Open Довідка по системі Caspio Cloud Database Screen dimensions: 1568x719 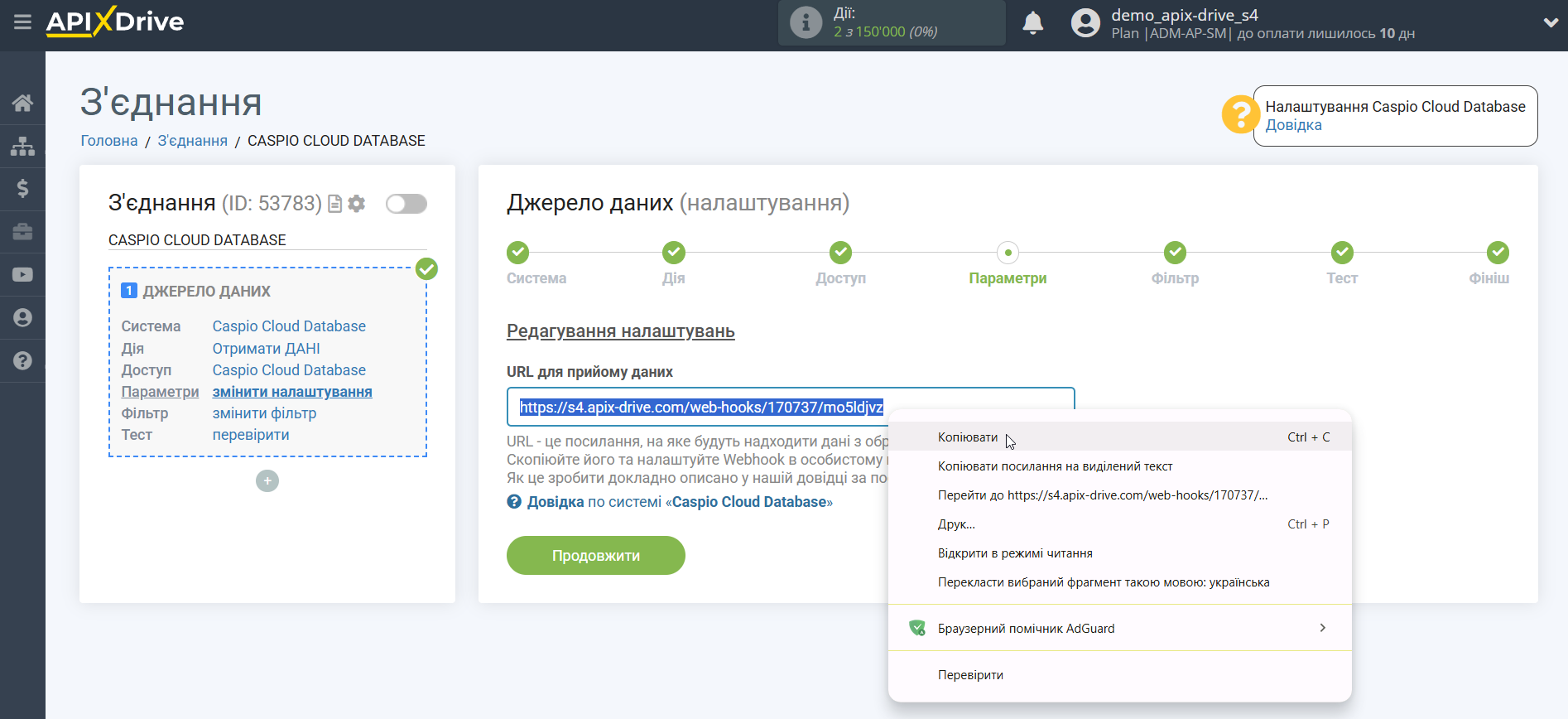670,502
